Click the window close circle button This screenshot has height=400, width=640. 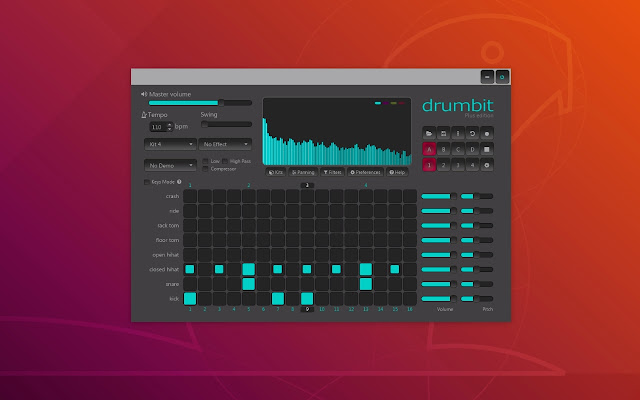(x=502, y=77)
